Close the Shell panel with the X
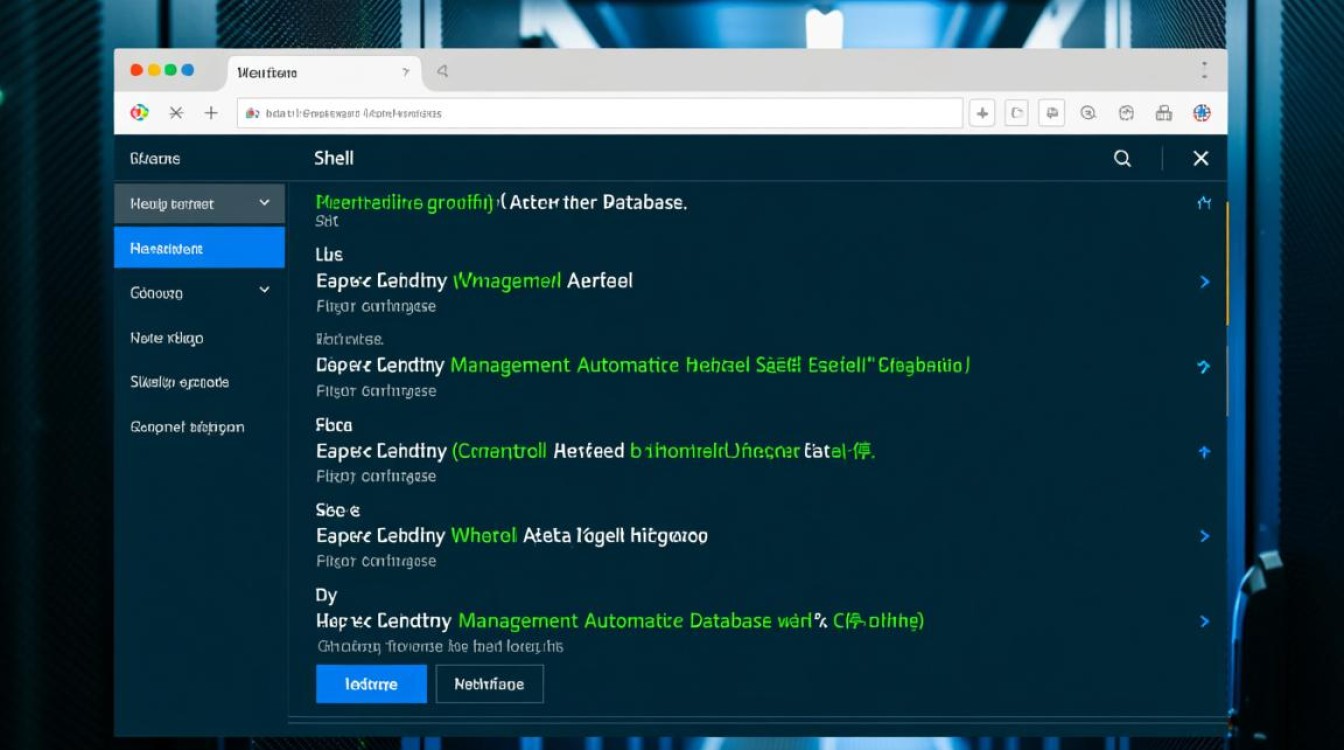 point(1201,159)
